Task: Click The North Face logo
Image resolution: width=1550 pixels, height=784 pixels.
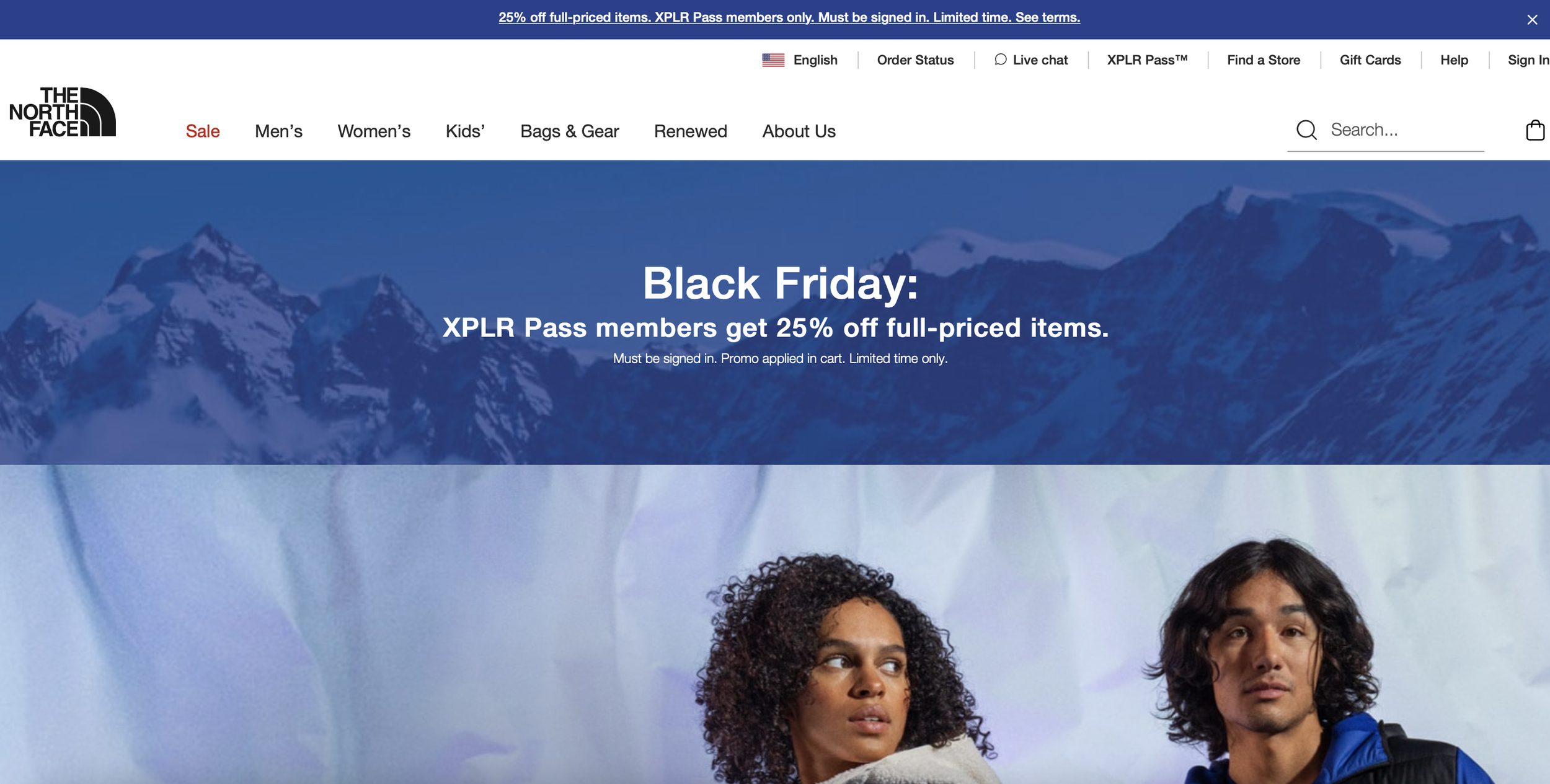Action: (x=63, y=112)
